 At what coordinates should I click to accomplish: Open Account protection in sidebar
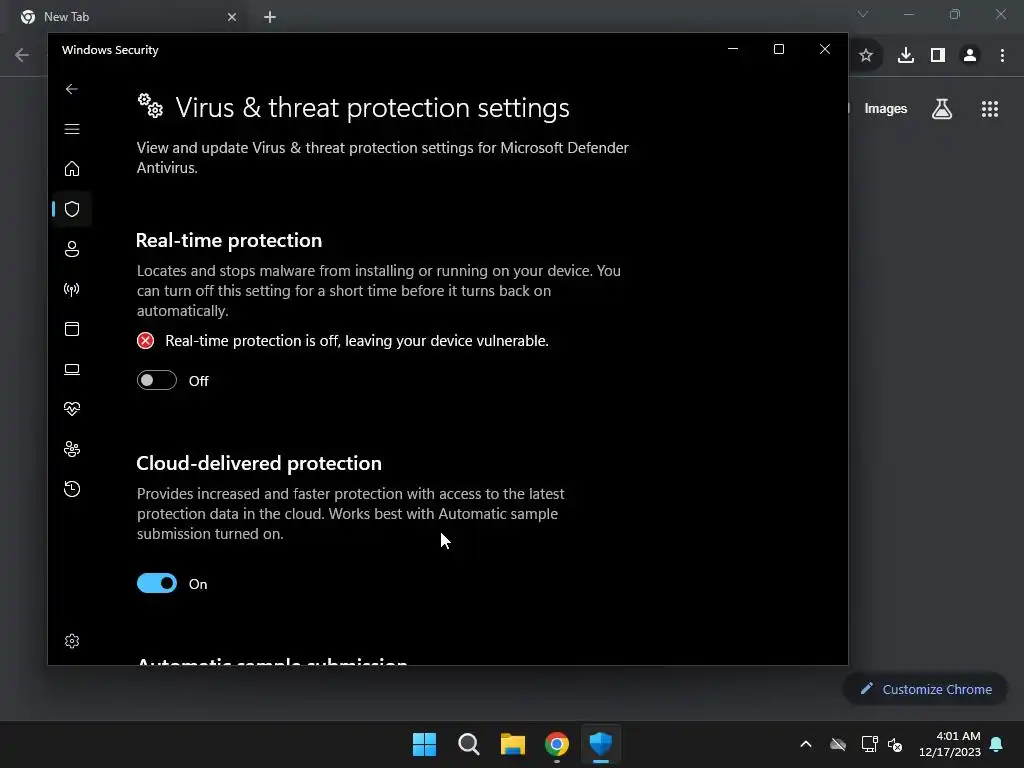click(72, 249)
